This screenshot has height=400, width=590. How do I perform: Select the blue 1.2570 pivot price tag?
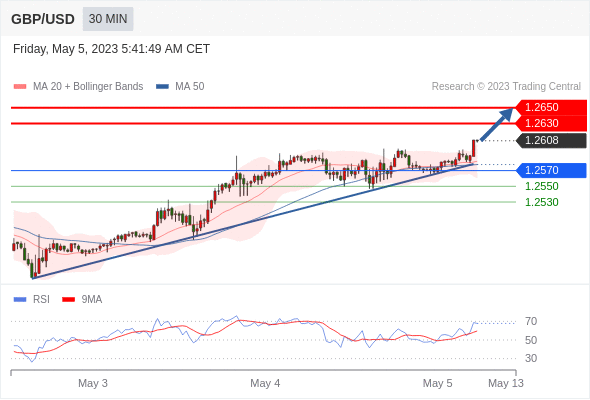coord(551,170)
